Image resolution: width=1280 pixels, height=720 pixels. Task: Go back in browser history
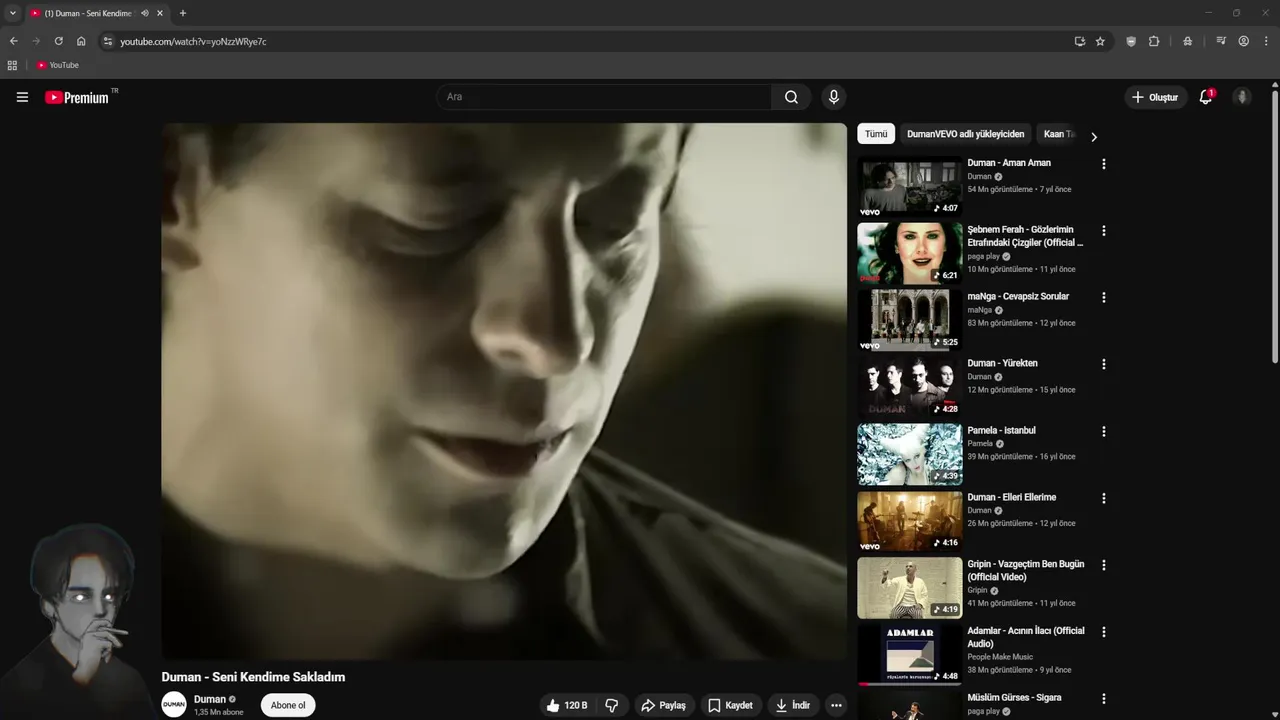[x=13, y=41]
